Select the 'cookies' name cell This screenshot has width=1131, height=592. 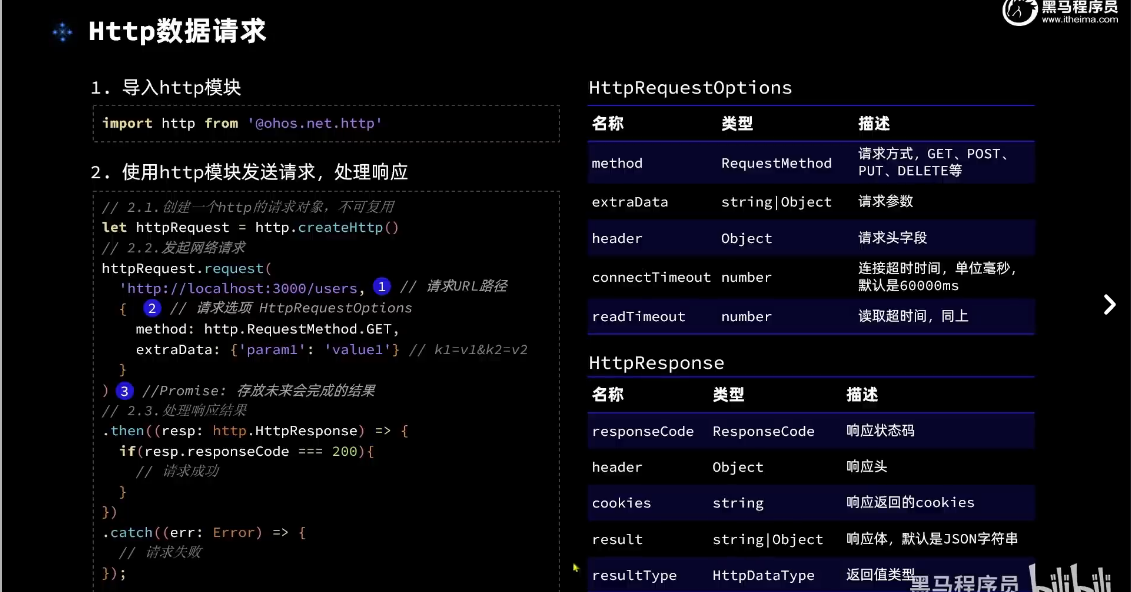point(621,503)
